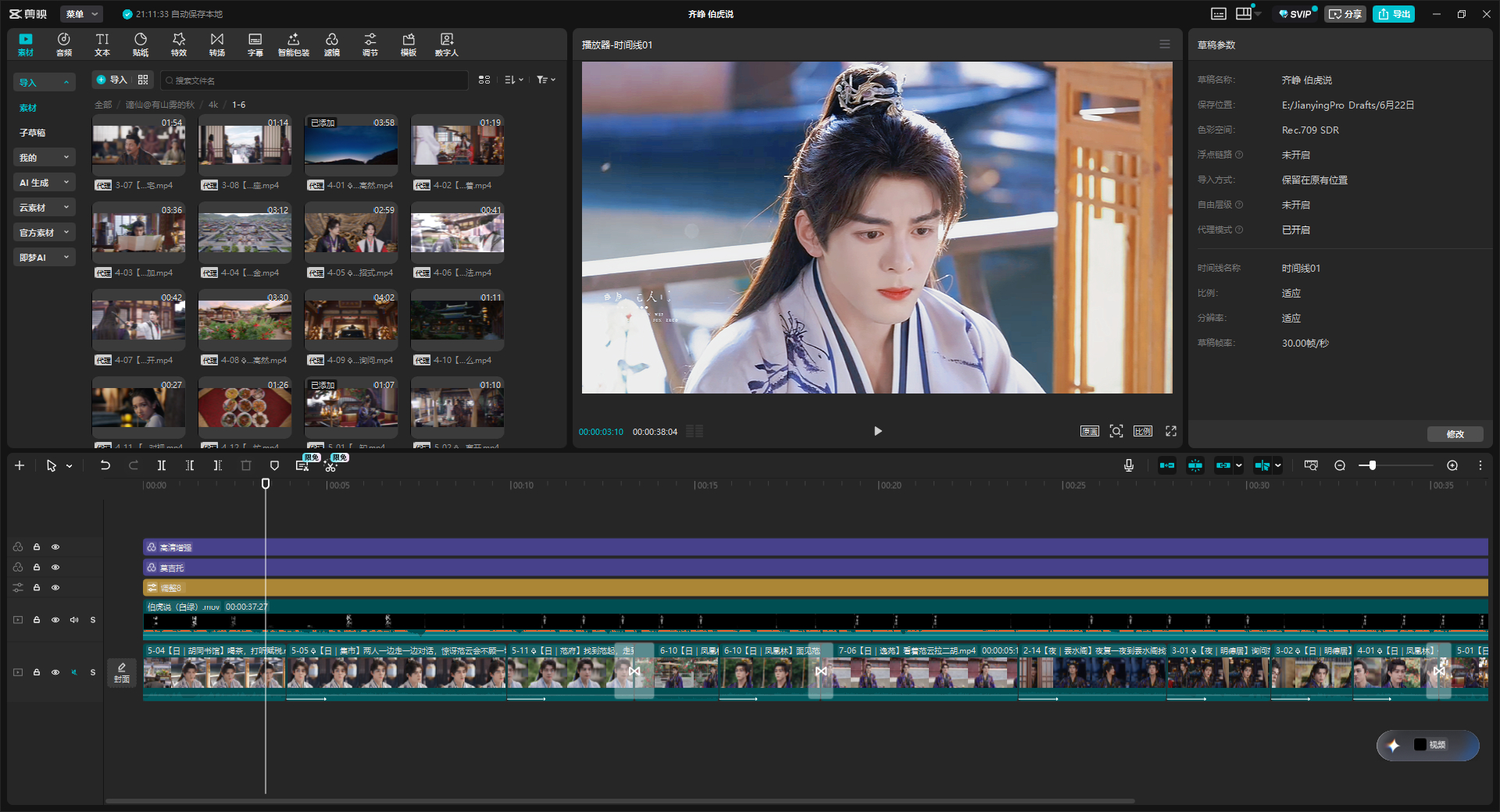Viewport: 1500px width, 812px height.
Task: Adjust the timeline zoom slider handle
Action: [1372, 465]
